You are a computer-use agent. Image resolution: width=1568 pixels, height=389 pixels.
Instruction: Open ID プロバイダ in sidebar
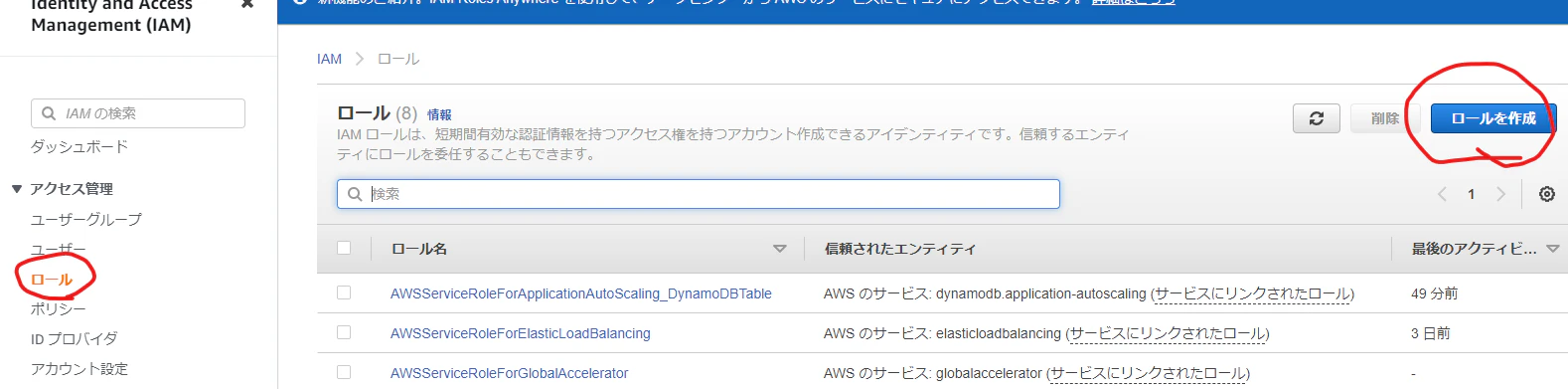point(75,339)
